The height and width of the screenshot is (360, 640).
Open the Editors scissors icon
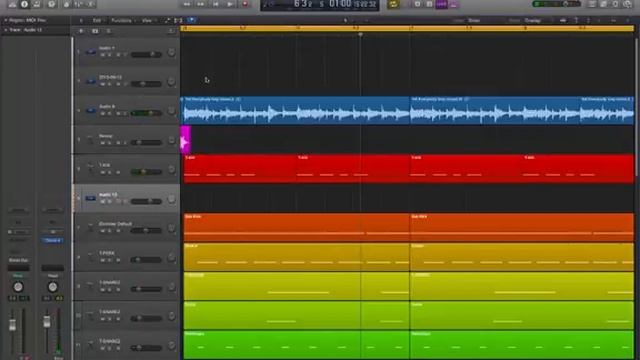click(x=91, y=4)
